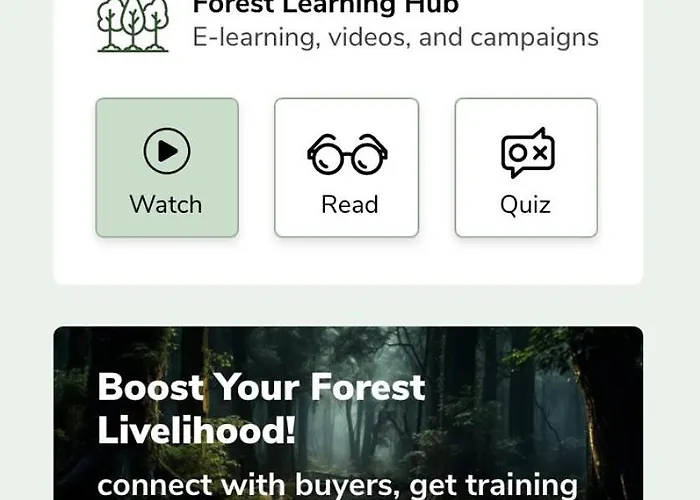
Task: Tap the play circle icon above Watch
Action: click(167, 151)
